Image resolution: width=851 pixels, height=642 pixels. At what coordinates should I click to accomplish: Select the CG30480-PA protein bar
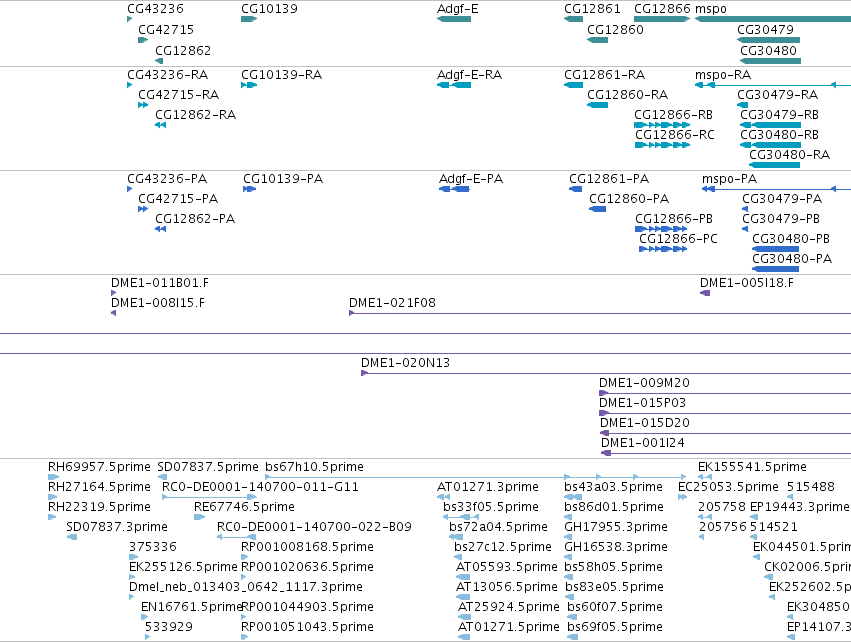(x=775, y=269)
